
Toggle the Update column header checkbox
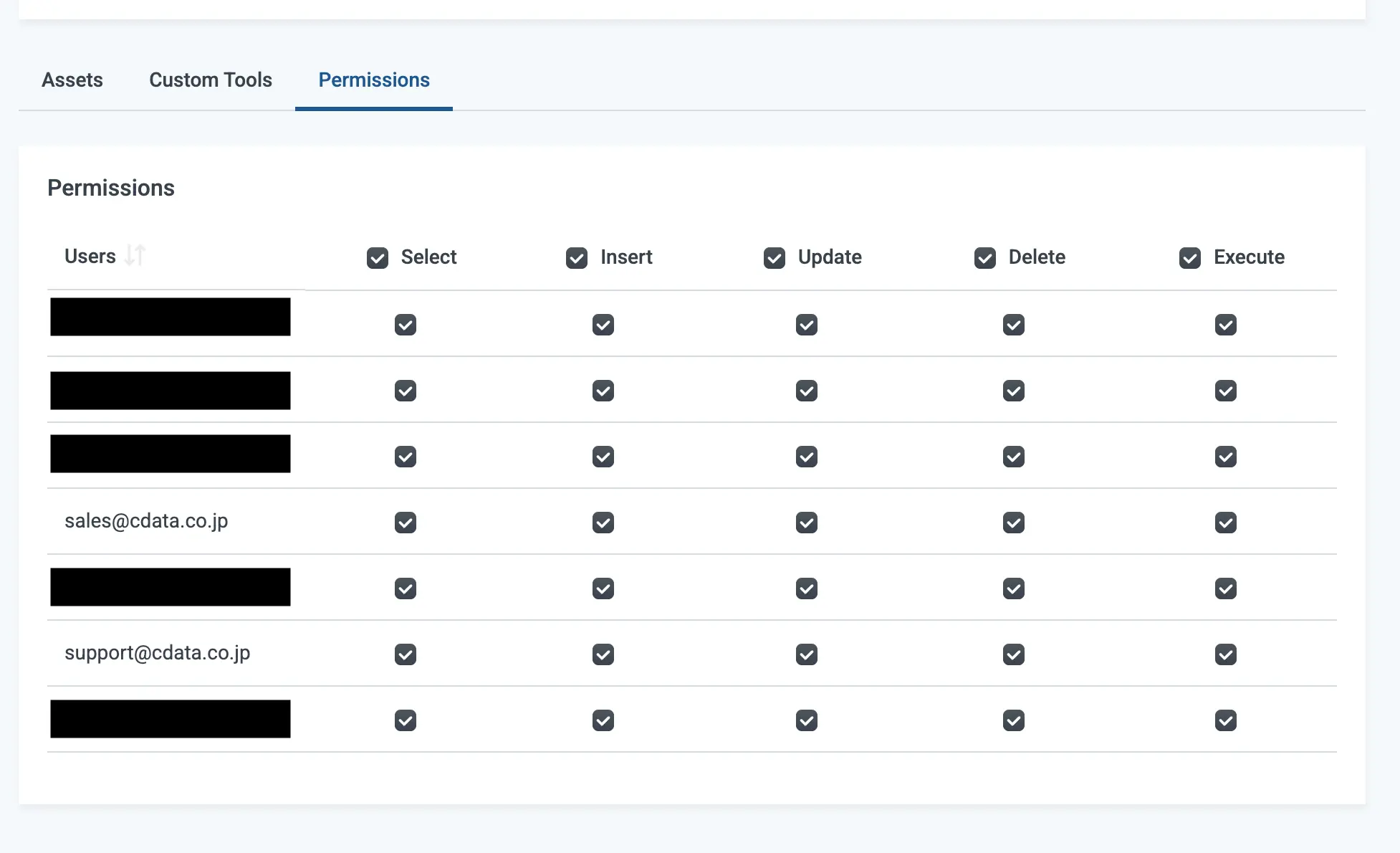pyautogui.click(x=775, y=258)
